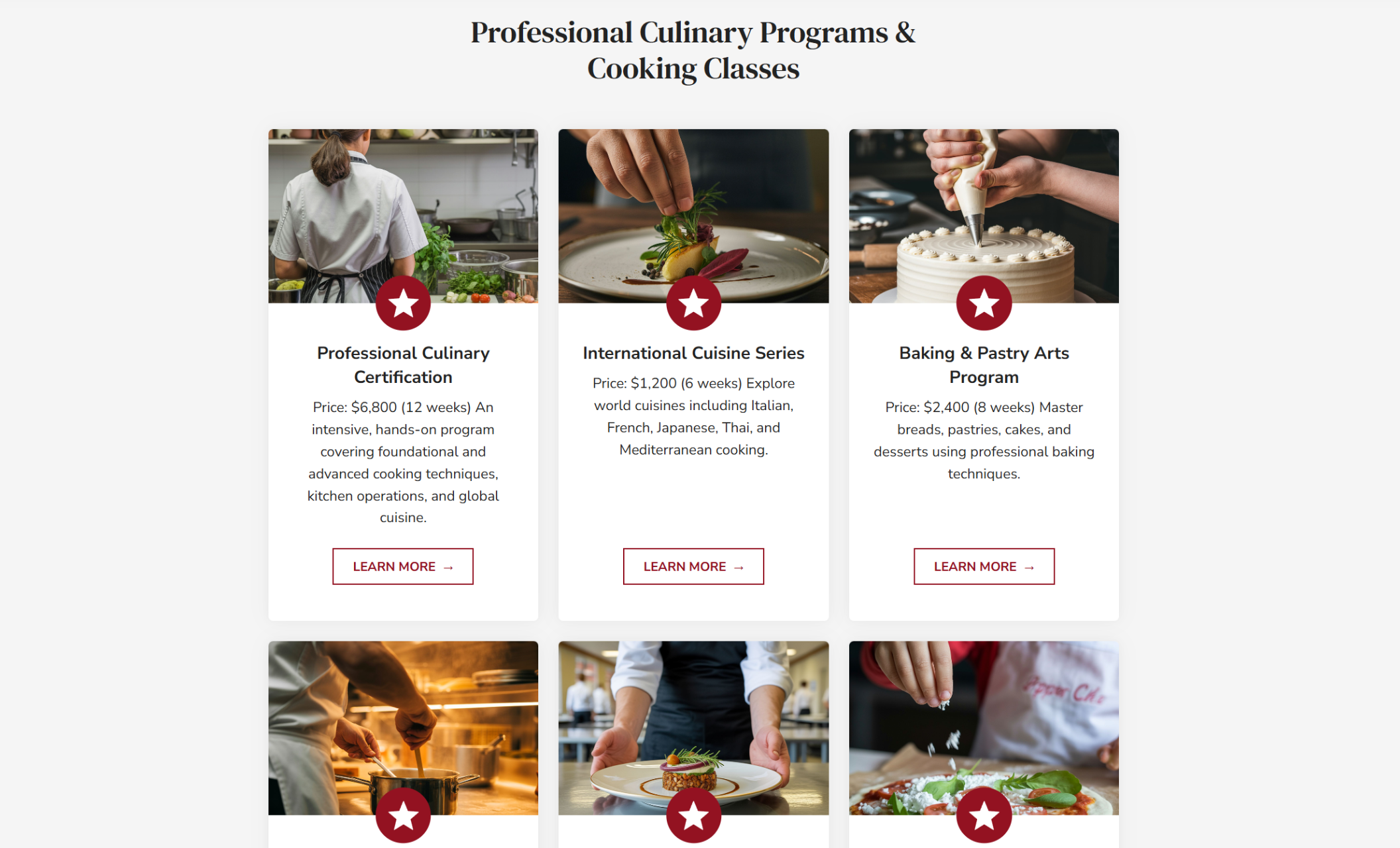Click the arrow in Baking & Pastry Learn More button
The height and width of the screenshot is (848, 1400).
(x=1029, y=566)
